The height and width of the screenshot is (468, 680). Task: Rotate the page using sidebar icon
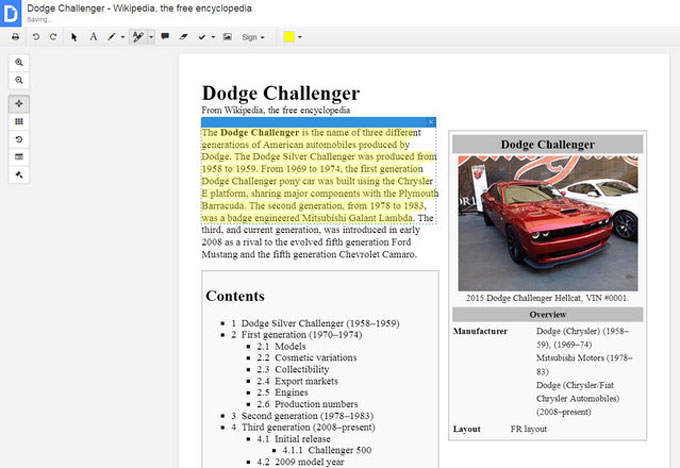(x=19, y=139)
